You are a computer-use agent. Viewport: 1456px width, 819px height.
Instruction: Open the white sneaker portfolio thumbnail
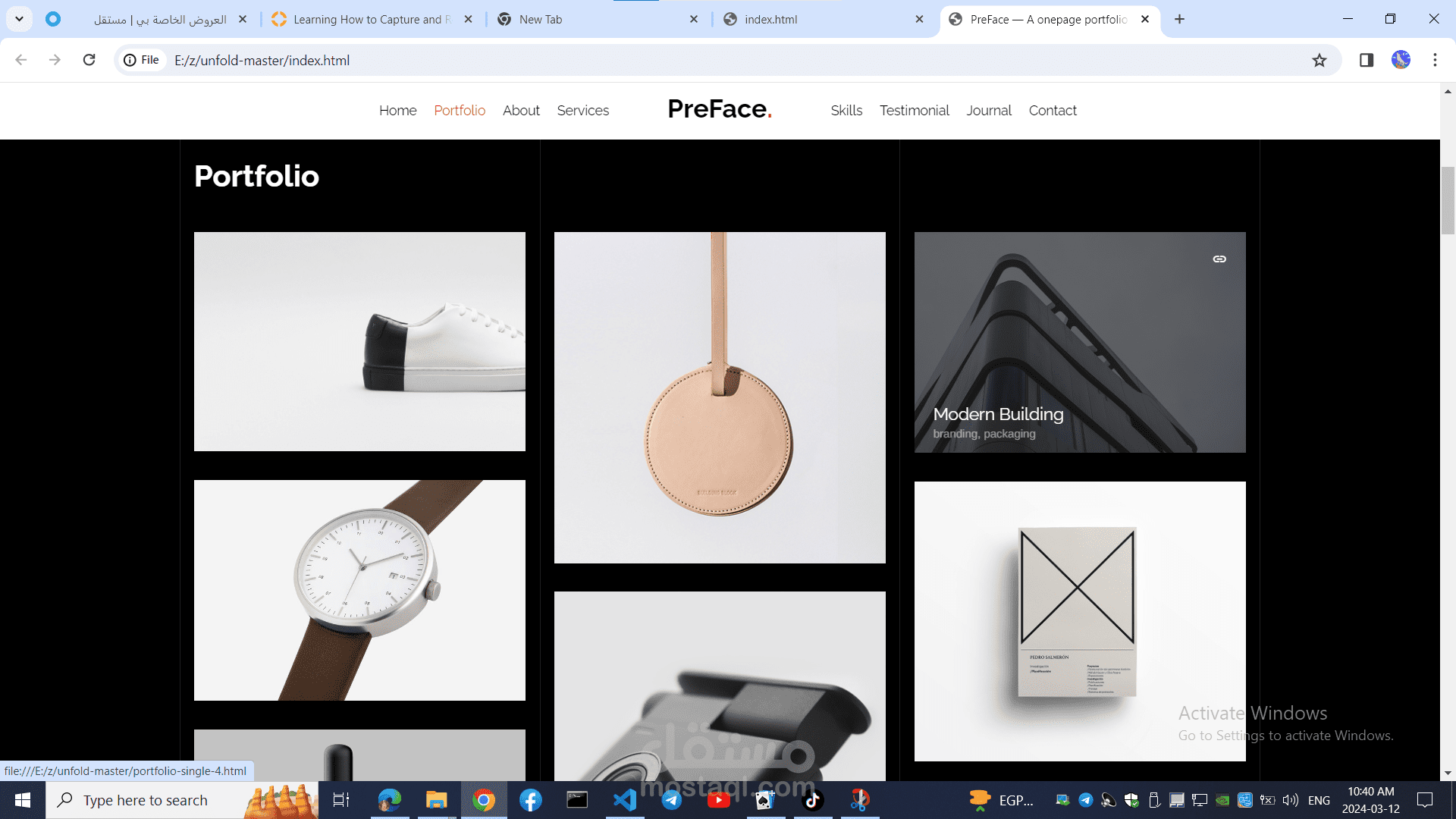359,341
